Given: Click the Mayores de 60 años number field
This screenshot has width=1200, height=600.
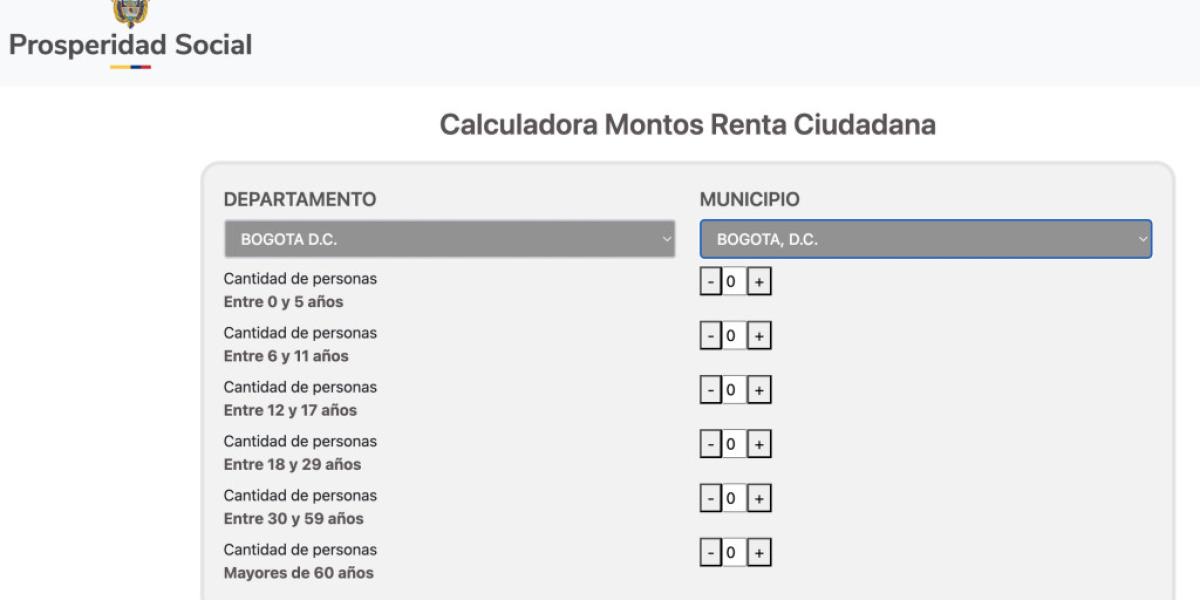Looking at the screenshot, I should [x=733, y=553].
